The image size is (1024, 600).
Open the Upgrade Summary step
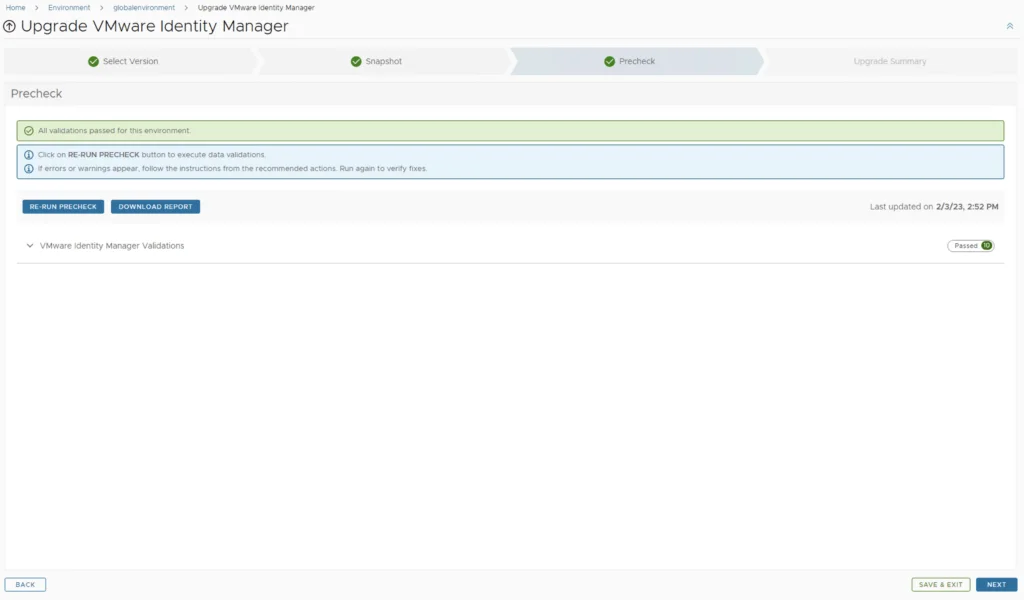coord(889,61)
